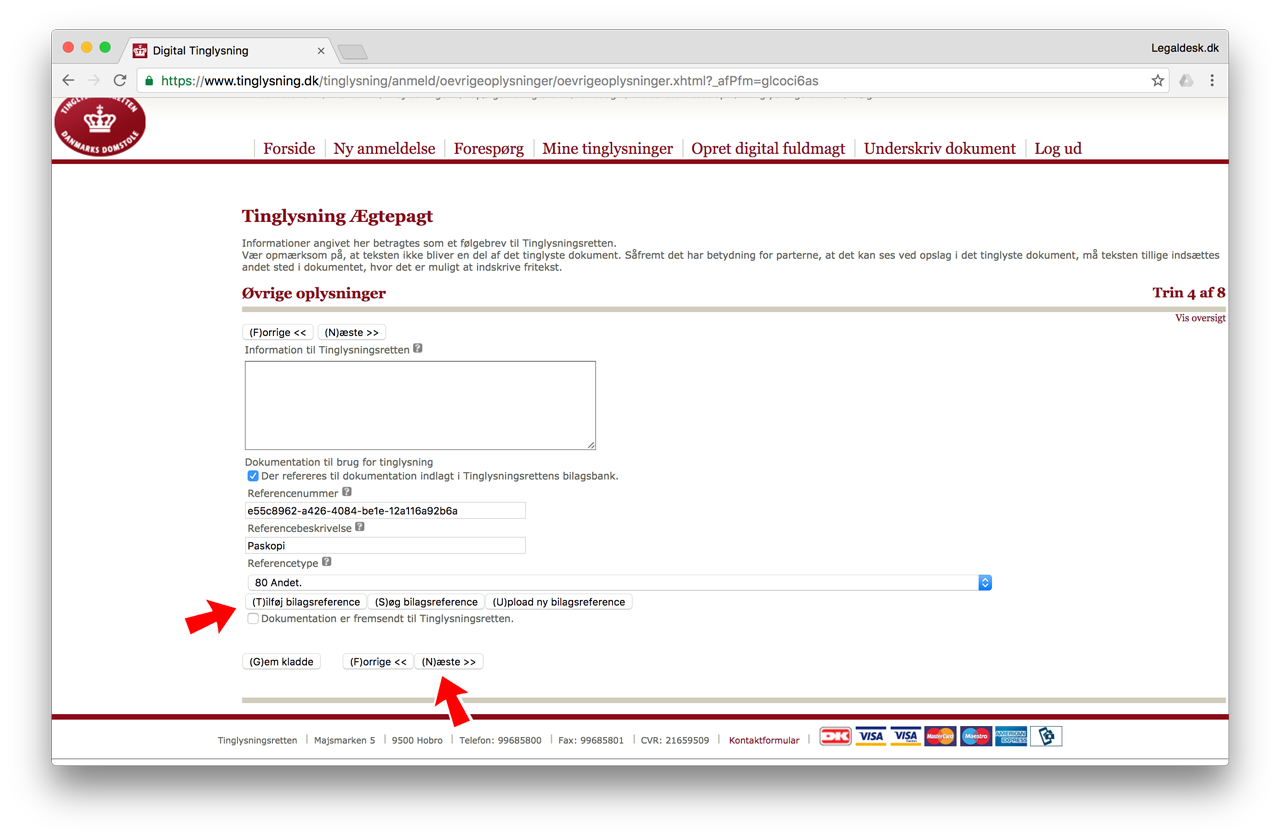Select Opret digital fuldmagt menu item

(768, 148)
